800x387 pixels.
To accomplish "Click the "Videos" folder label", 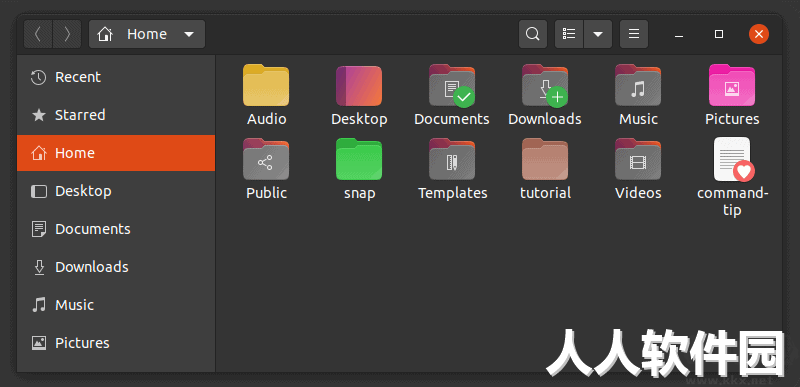I will pyautogui.click(x=638, y=193).
